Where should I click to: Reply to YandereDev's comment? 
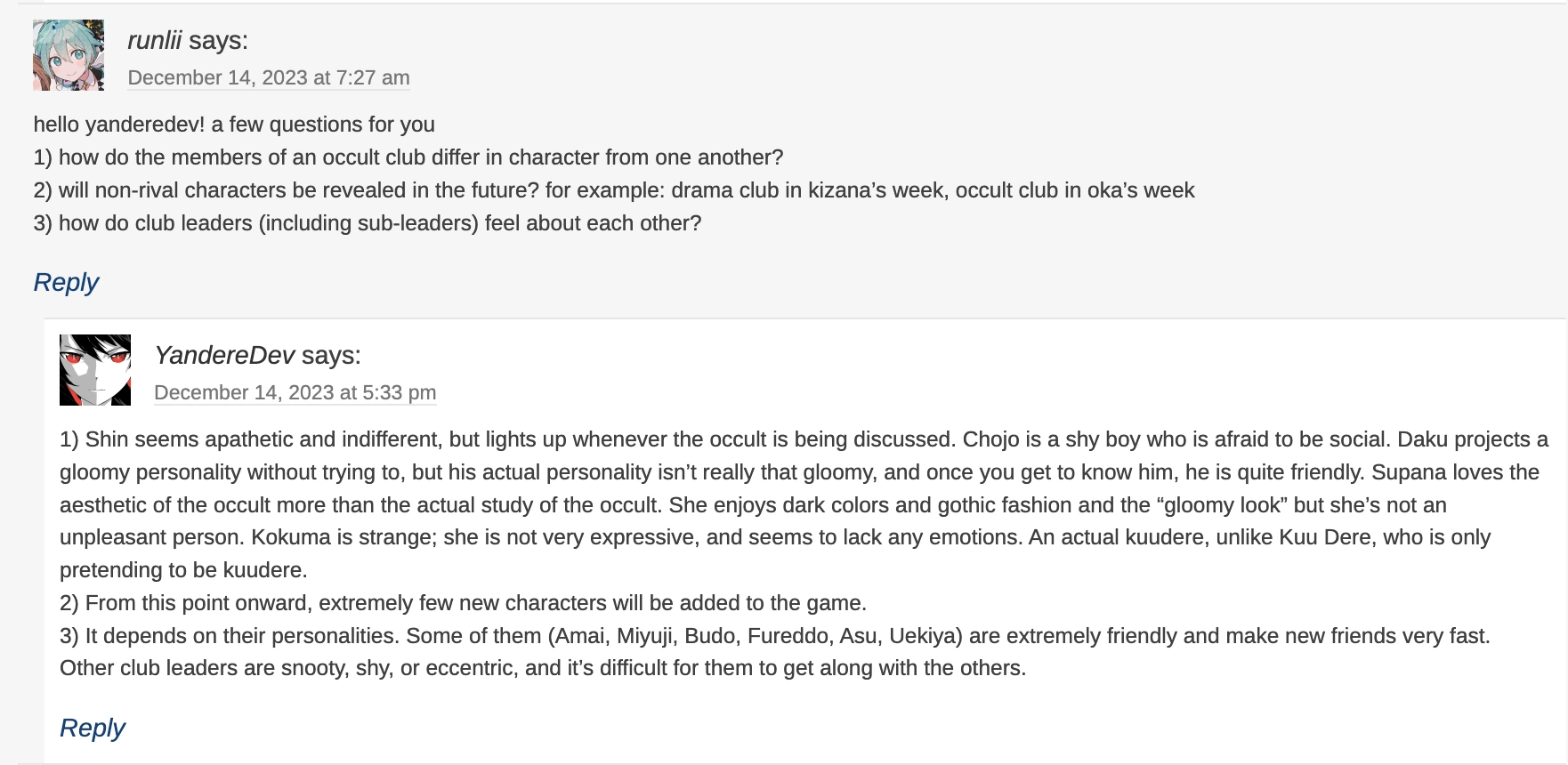[x=93, y=728]
